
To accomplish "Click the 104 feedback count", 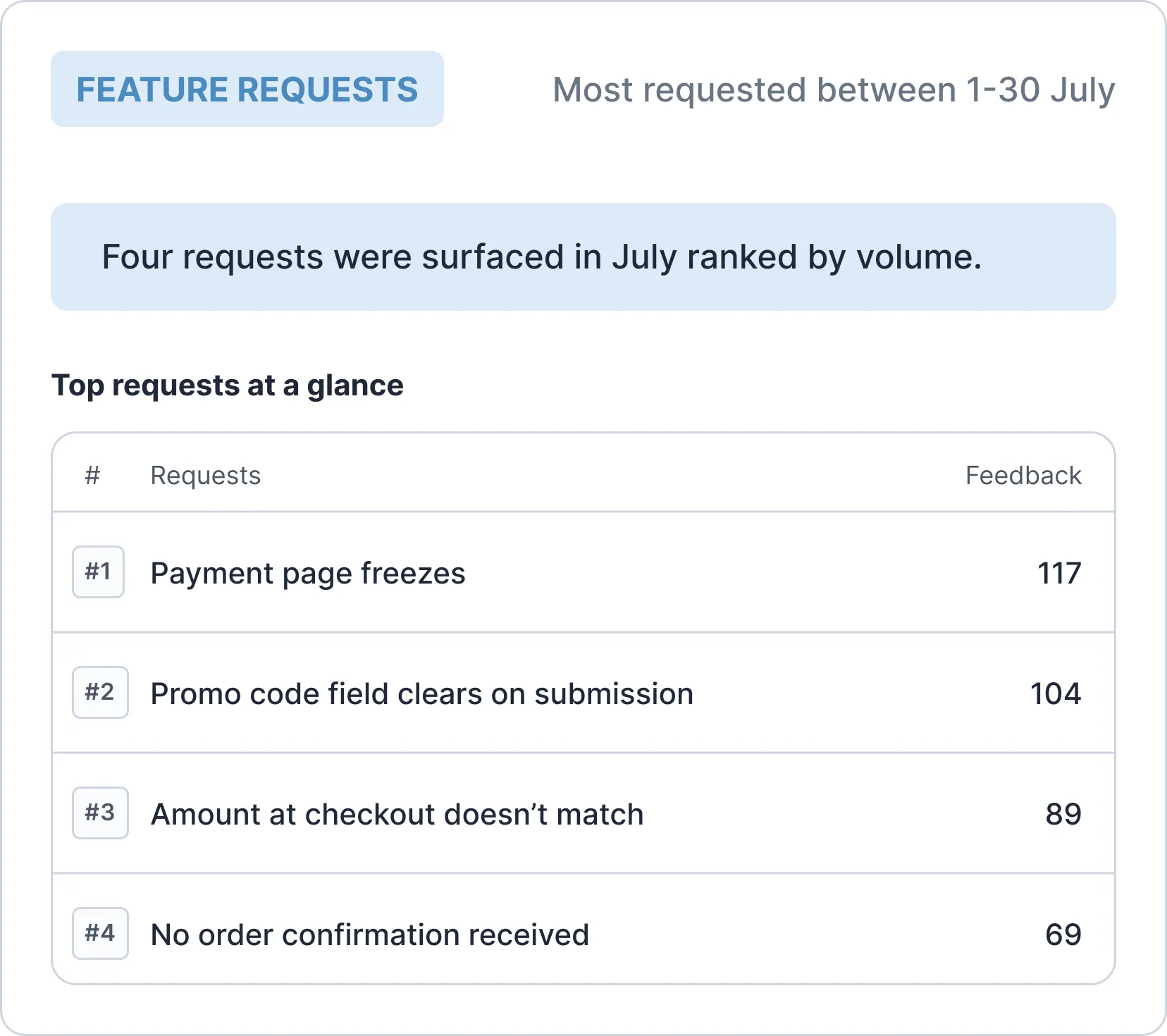I will pos(1056,694).
